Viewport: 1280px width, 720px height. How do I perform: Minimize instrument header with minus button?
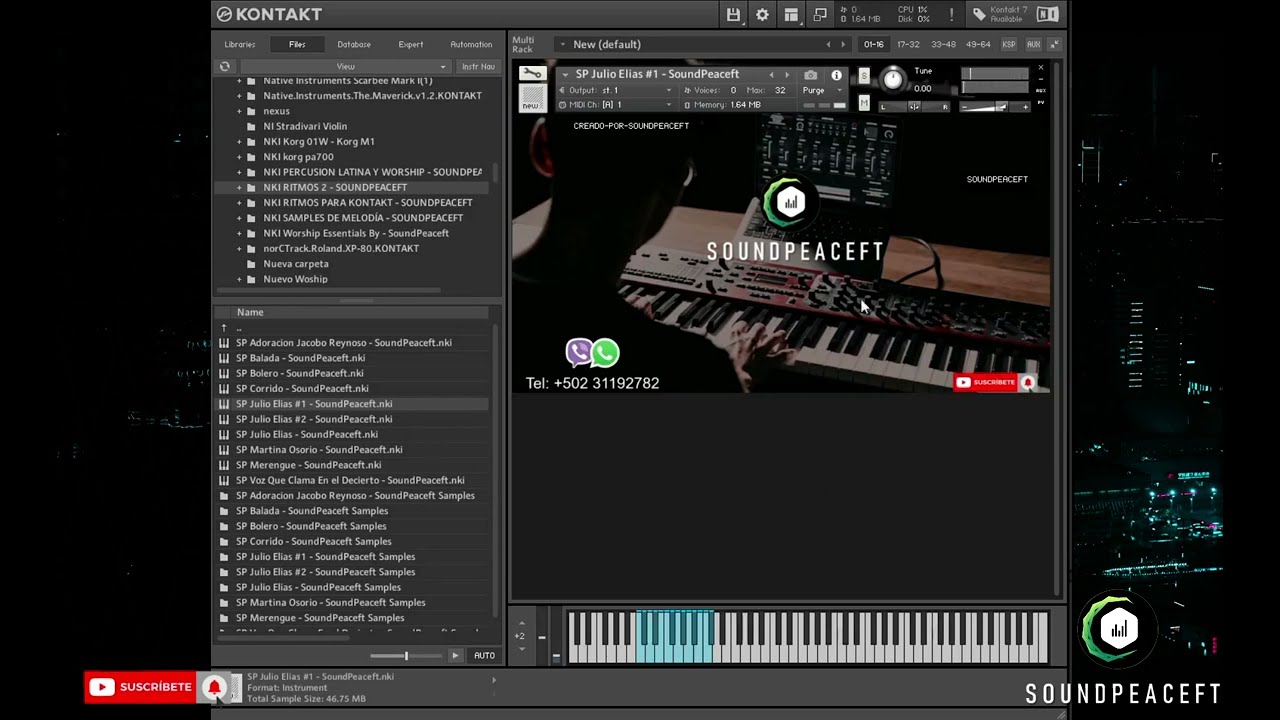1041,79
